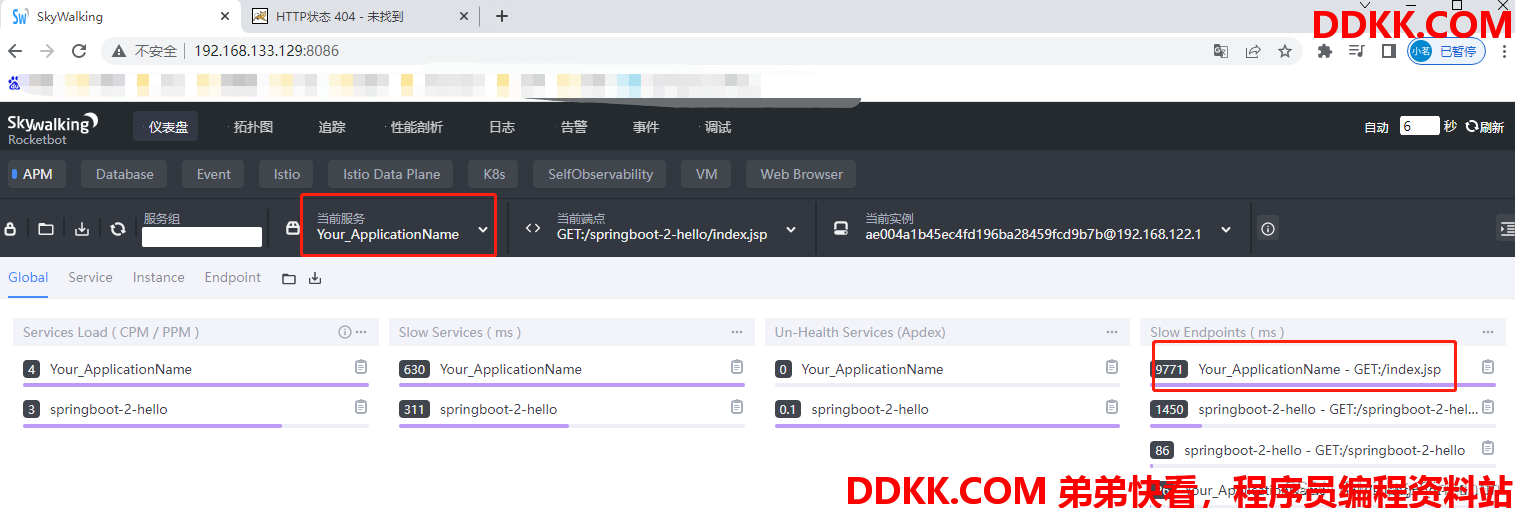Click the translate page icon in address bar

pos(1221,51)
